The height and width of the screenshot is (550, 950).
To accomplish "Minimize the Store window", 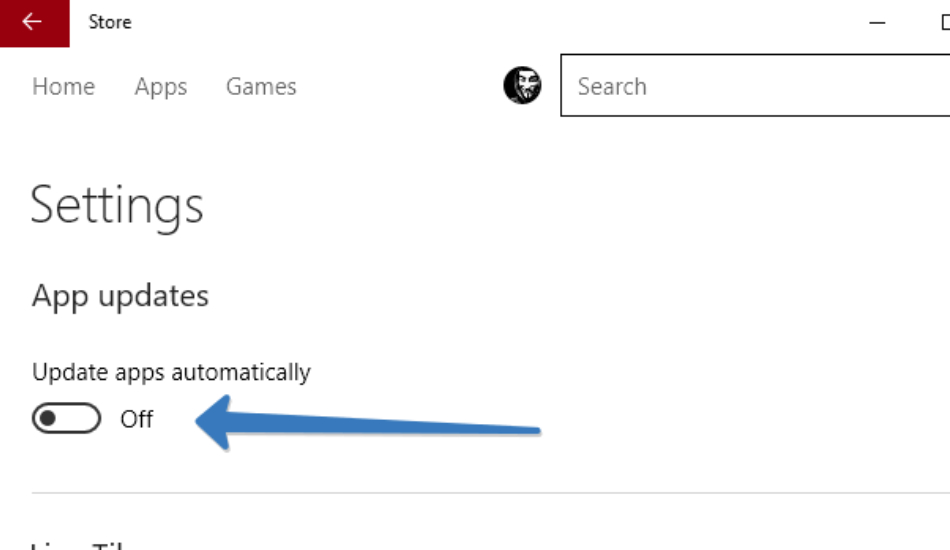I will click(877, 23).
